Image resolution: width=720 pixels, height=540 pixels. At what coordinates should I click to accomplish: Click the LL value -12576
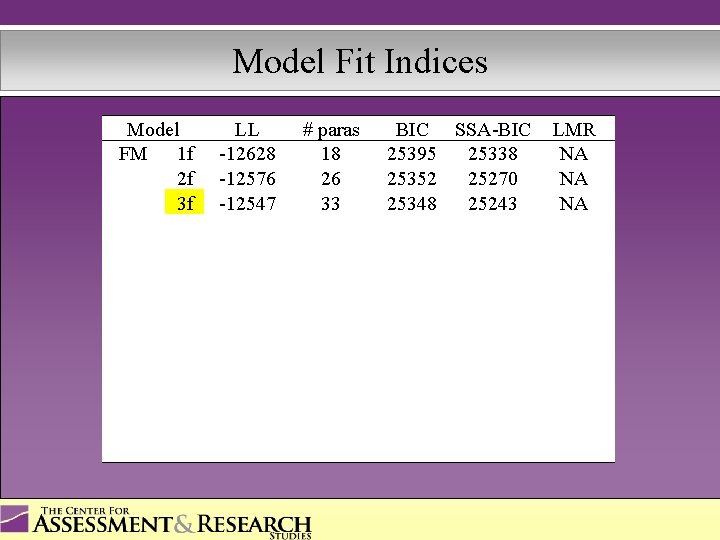(x=248, y=179)
